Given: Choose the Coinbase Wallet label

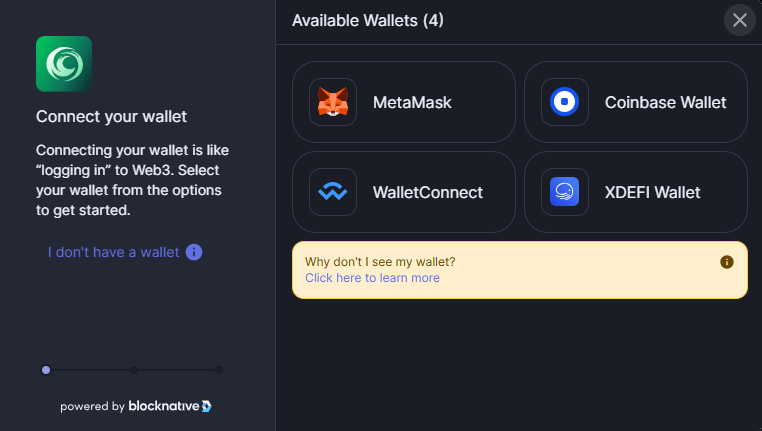Looking at the screenshot, I should 665,103.
